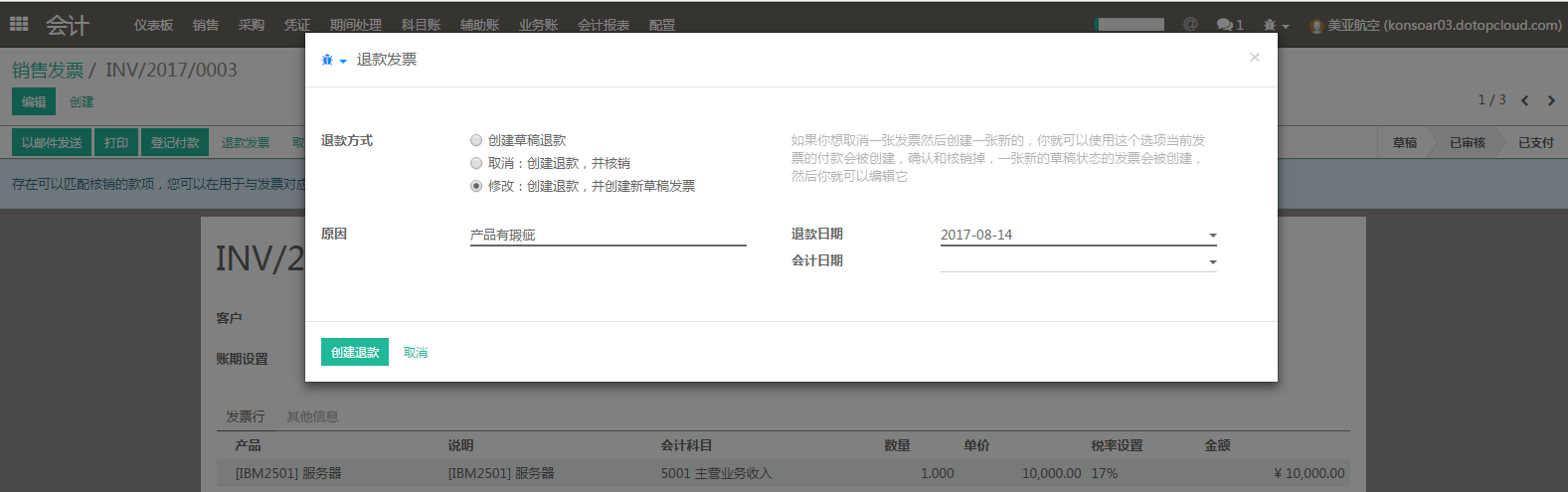This screenshot has width=1568, height=492.
Task: Go to previous record arrow
Action: 1524,100
